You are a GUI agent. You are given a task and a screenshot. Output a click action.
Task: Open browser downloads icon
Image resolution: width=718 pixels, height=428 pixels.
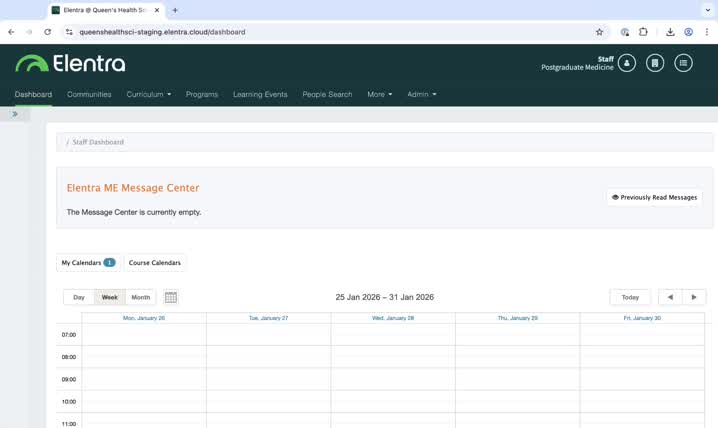tap(670, 32)
